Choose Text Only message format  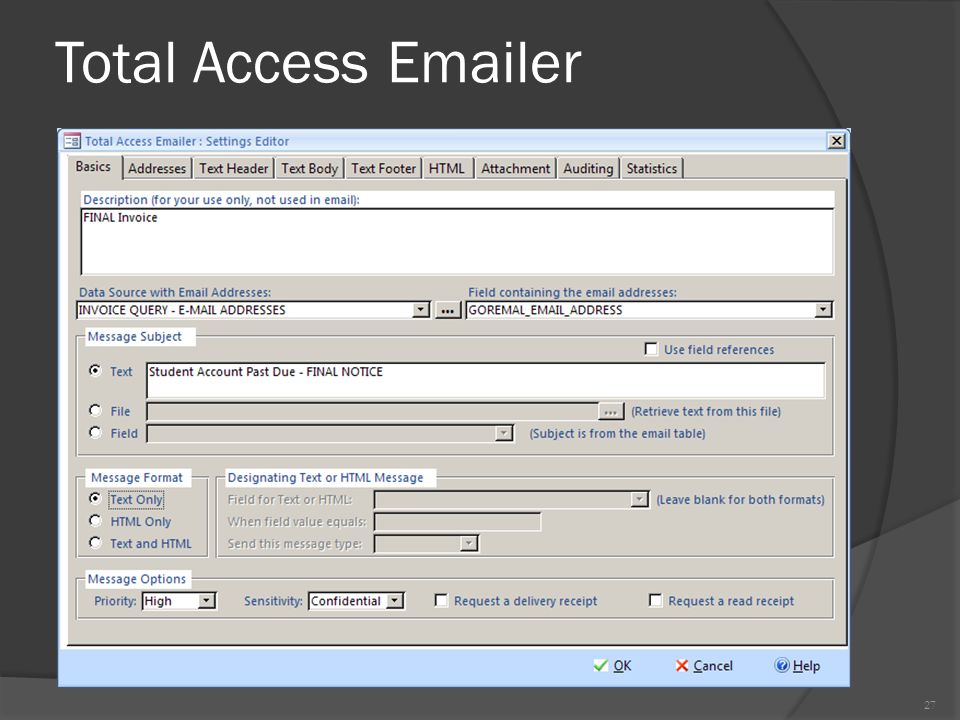coord(95,498)
